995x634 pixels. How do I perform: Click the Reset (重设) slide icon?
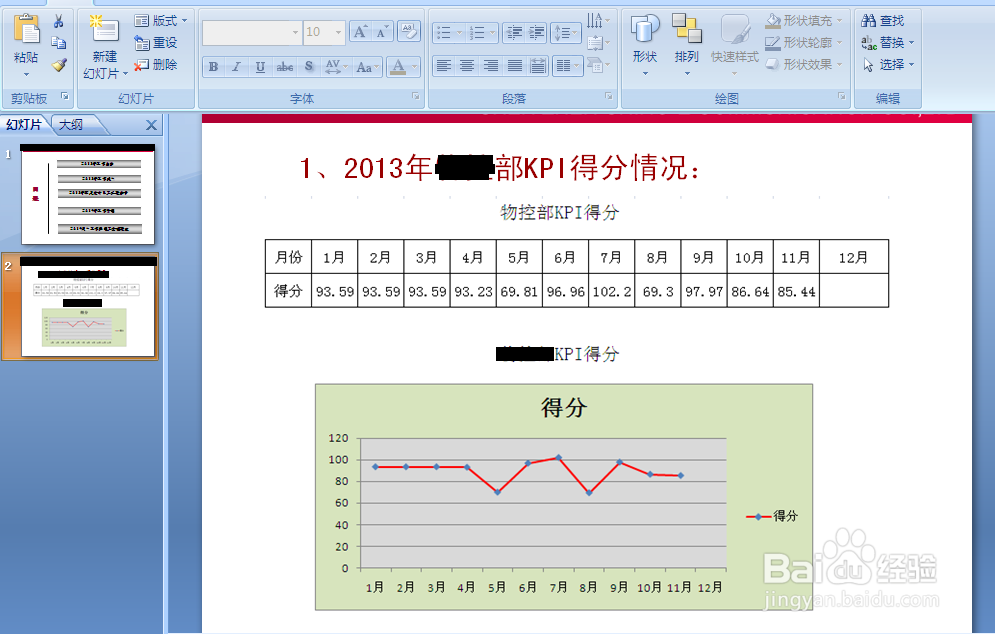(155, 42)
